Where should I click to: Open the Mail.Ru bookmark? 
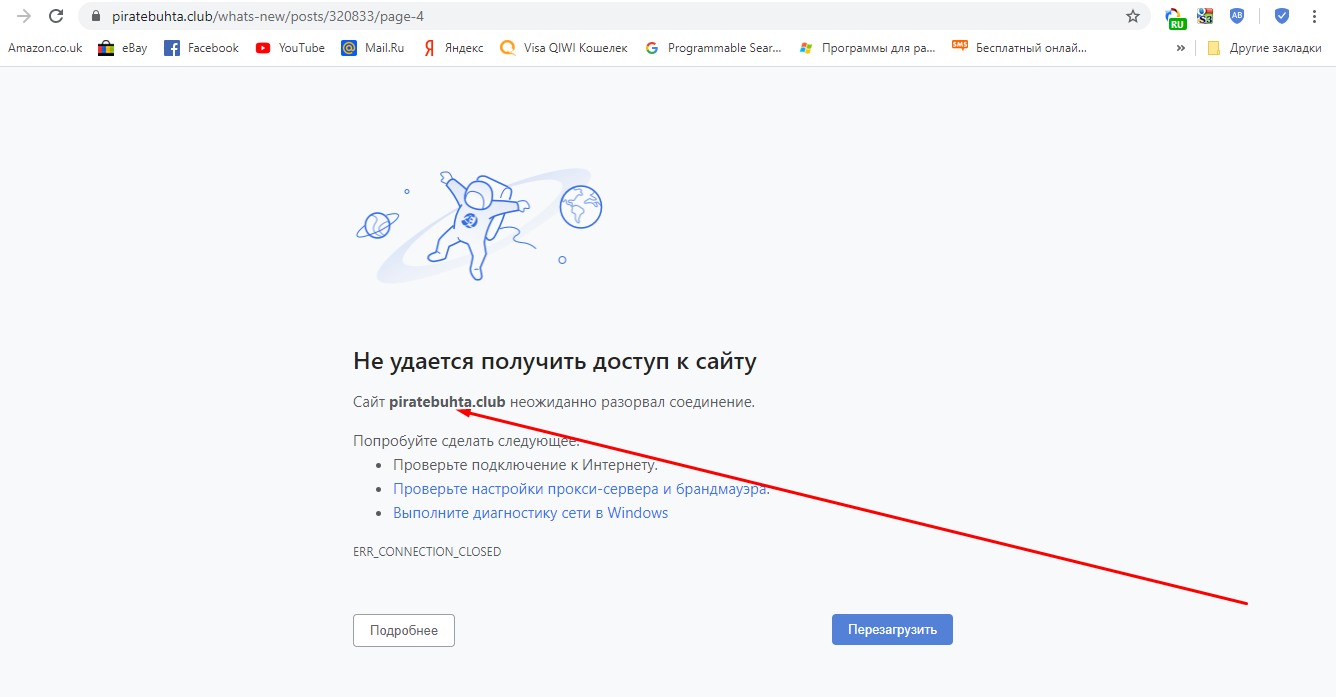coord(372,47)
